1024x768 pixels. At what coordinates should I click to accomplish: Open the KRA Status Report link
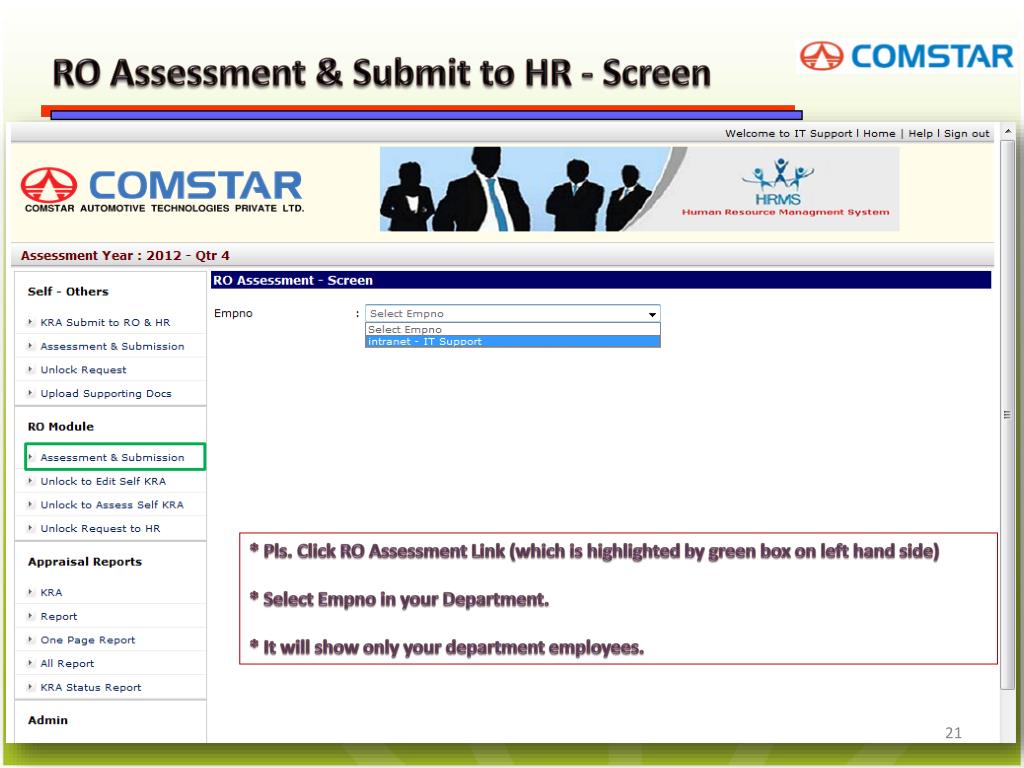[91, 687]
